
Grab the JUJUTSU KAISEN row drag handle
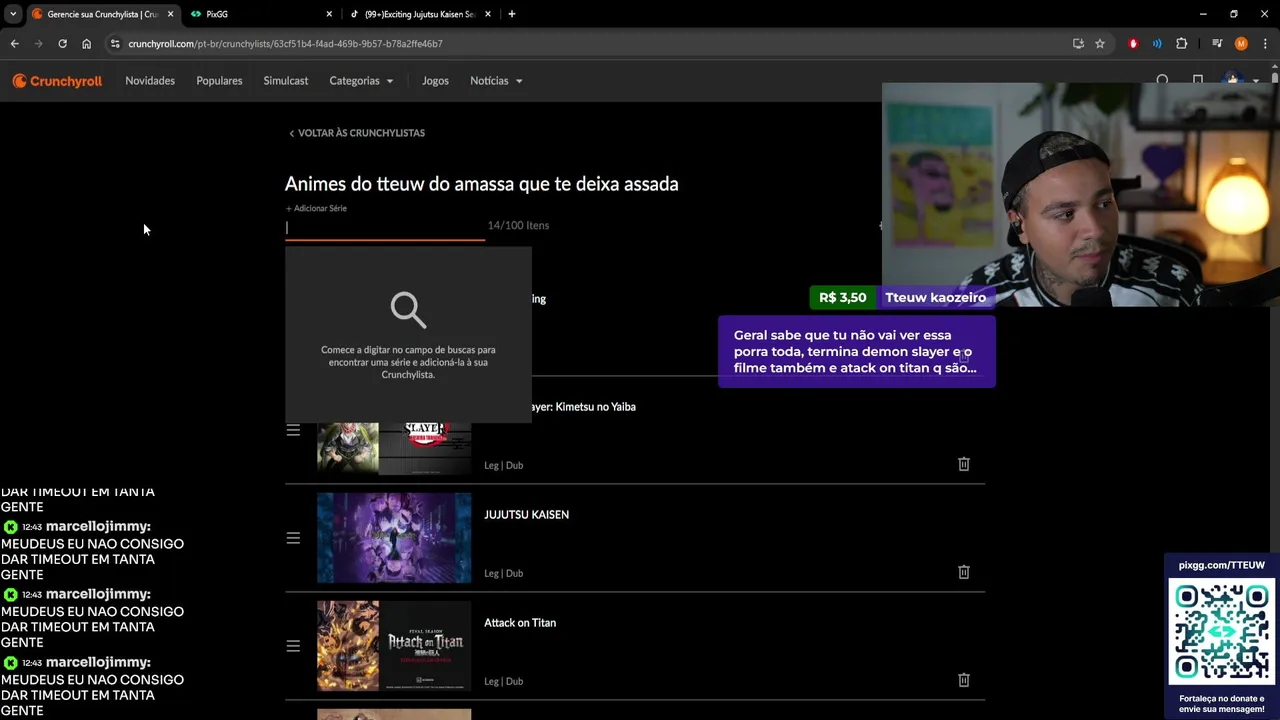[x=293, y=538]
